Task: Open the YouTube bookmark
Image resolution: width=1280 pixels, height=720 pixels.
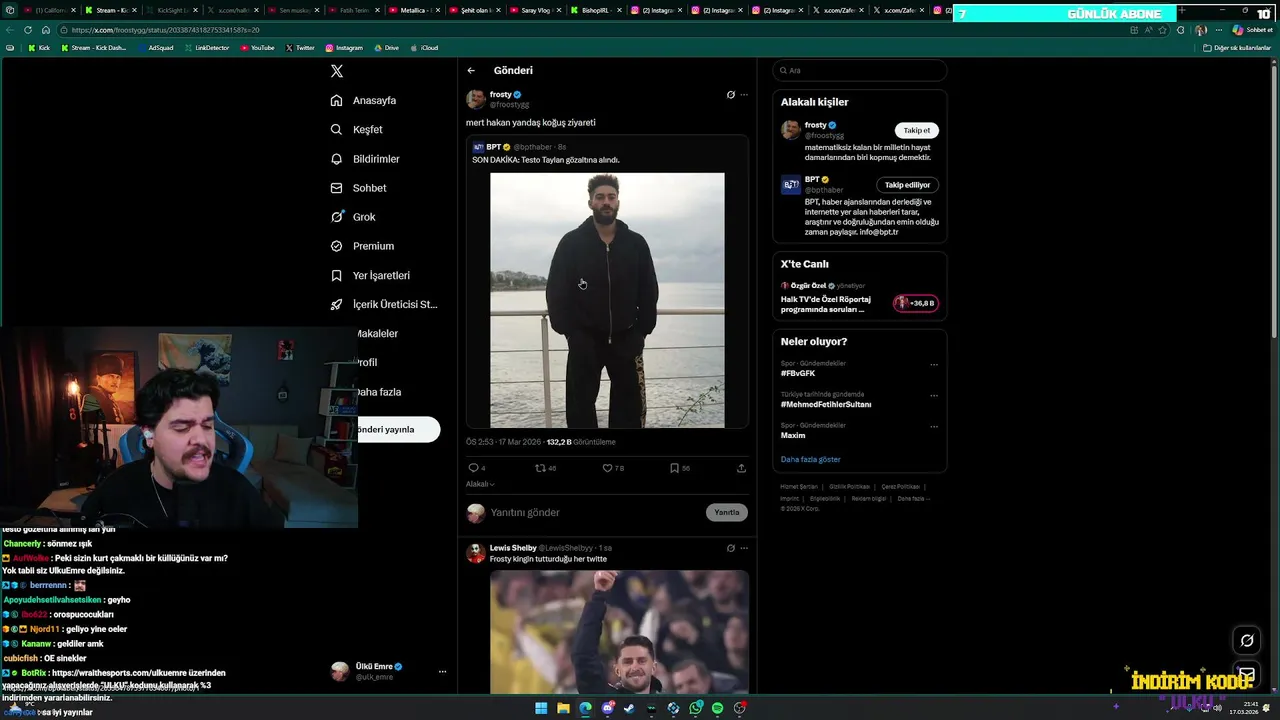Action: (258, 48)
